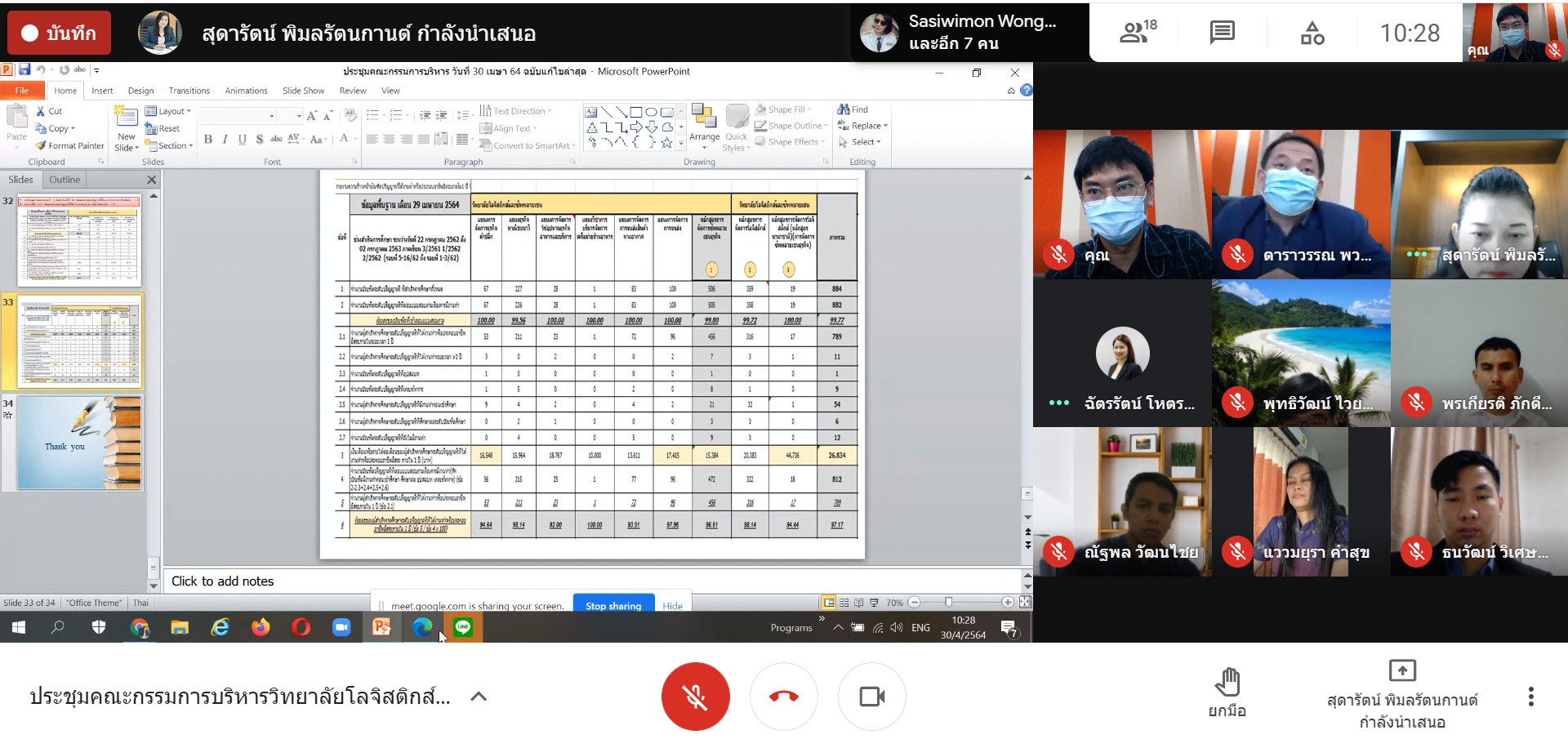The height and width of the screenshot is (748, 1568).
Task: Click the Arrange icon in Drawing group
Action: click(x=704, y=122)
